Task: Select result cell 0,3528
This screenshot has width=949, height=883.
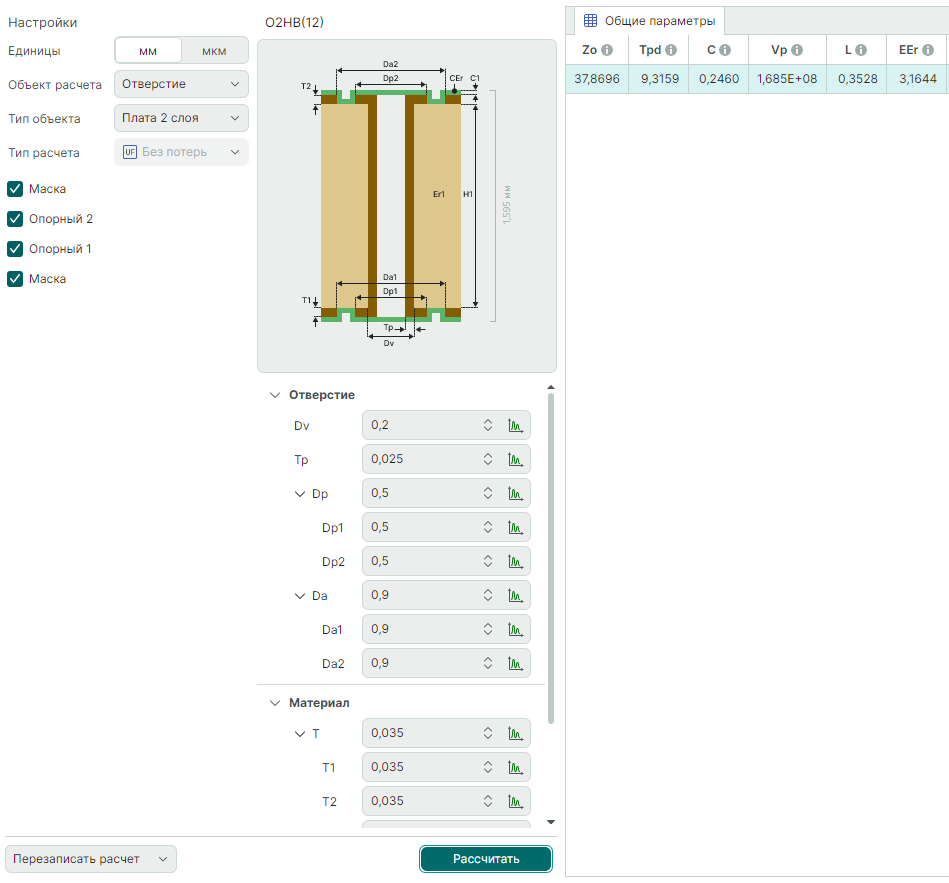Action: click(857, 79)
